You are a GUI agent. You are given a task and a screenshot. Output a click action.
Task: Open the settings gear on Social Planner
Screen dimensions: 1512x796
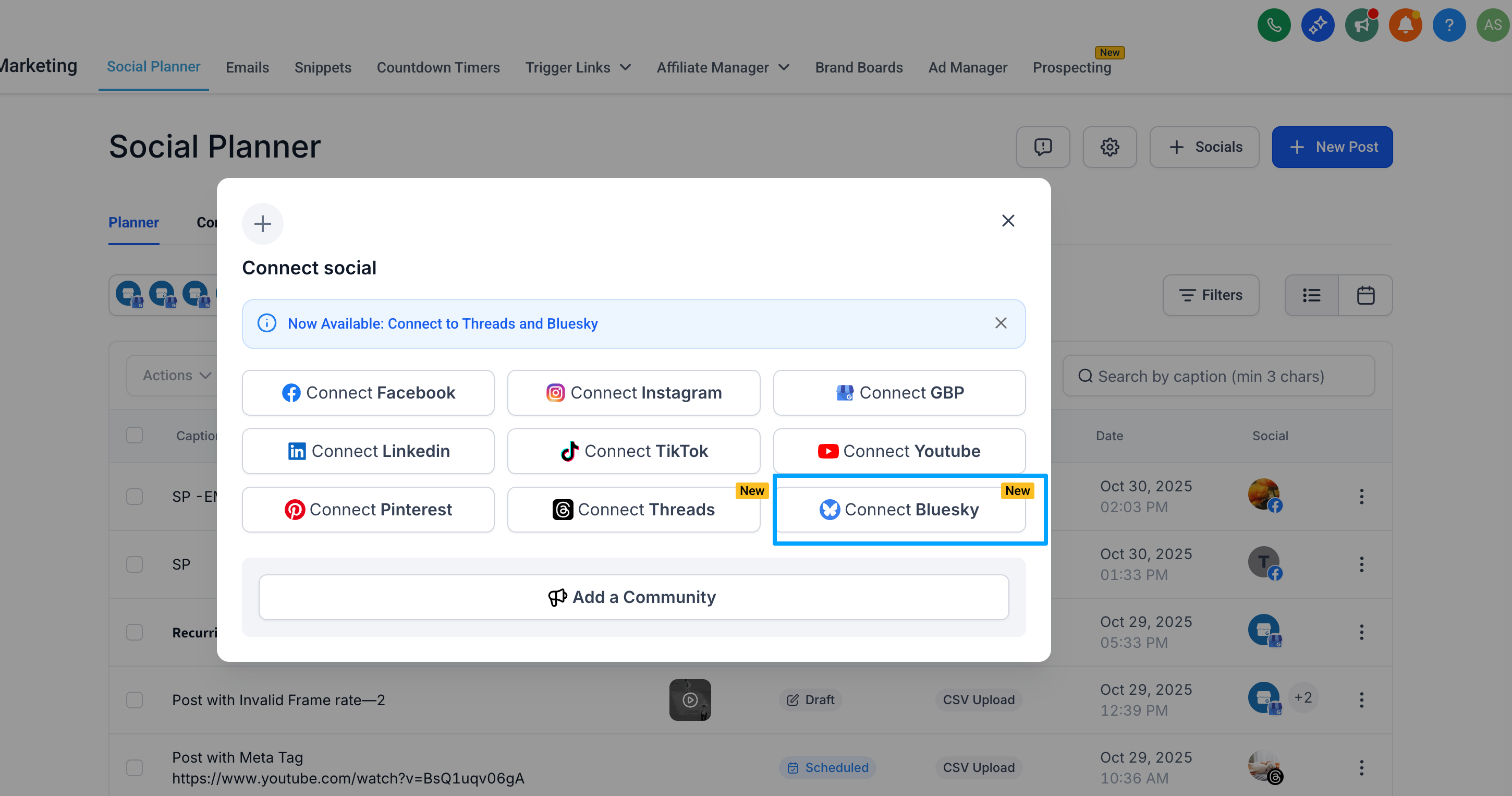tap(1109, 147)
